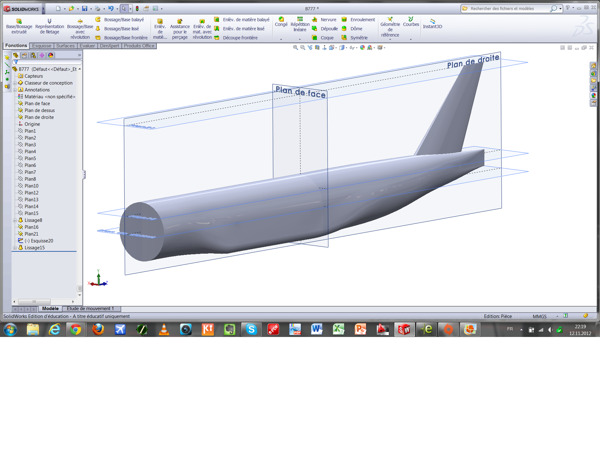
Task: Click the rebuild traffic light icon
Action: [137, 8]
